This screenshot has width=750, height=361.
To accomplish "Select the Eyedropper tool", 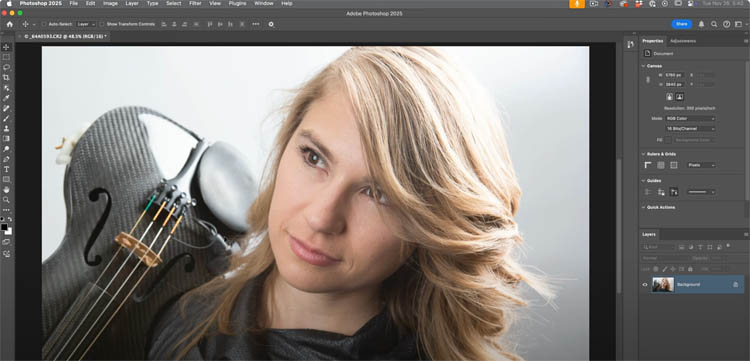I will click(6, 98).
